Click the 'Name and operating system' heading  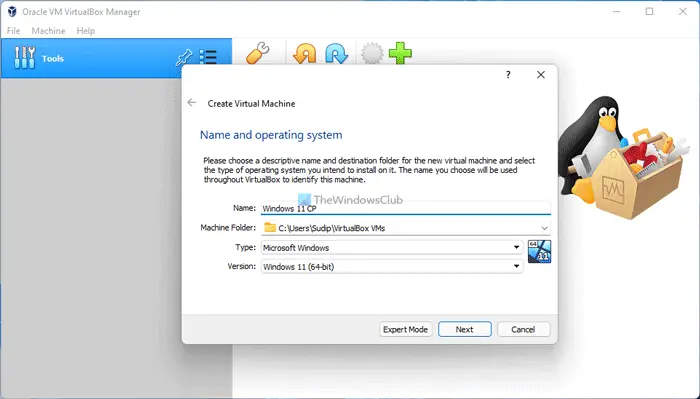[x=271, y=135]
